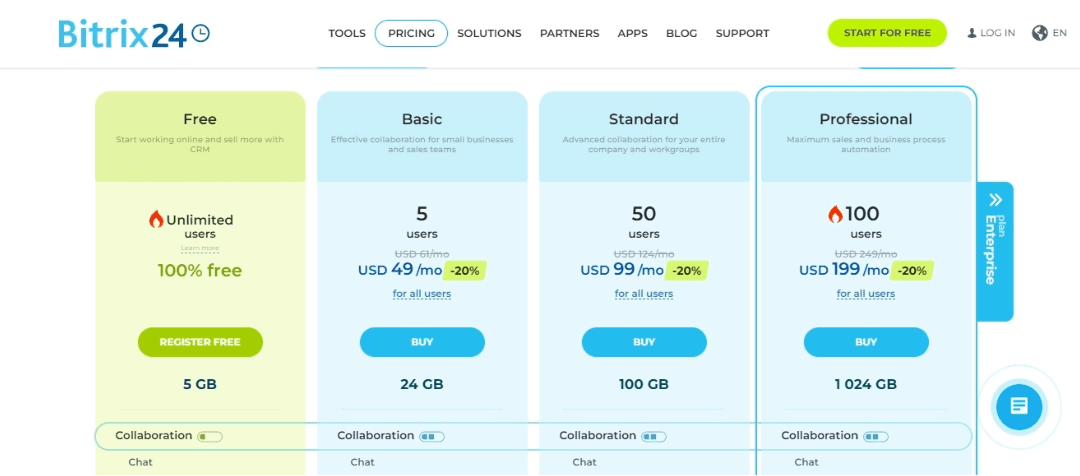Image resolution: width=1080 pixels, height=476 pixels.
Task: Click BUY under the Basic plan
Action: [422, 342]
